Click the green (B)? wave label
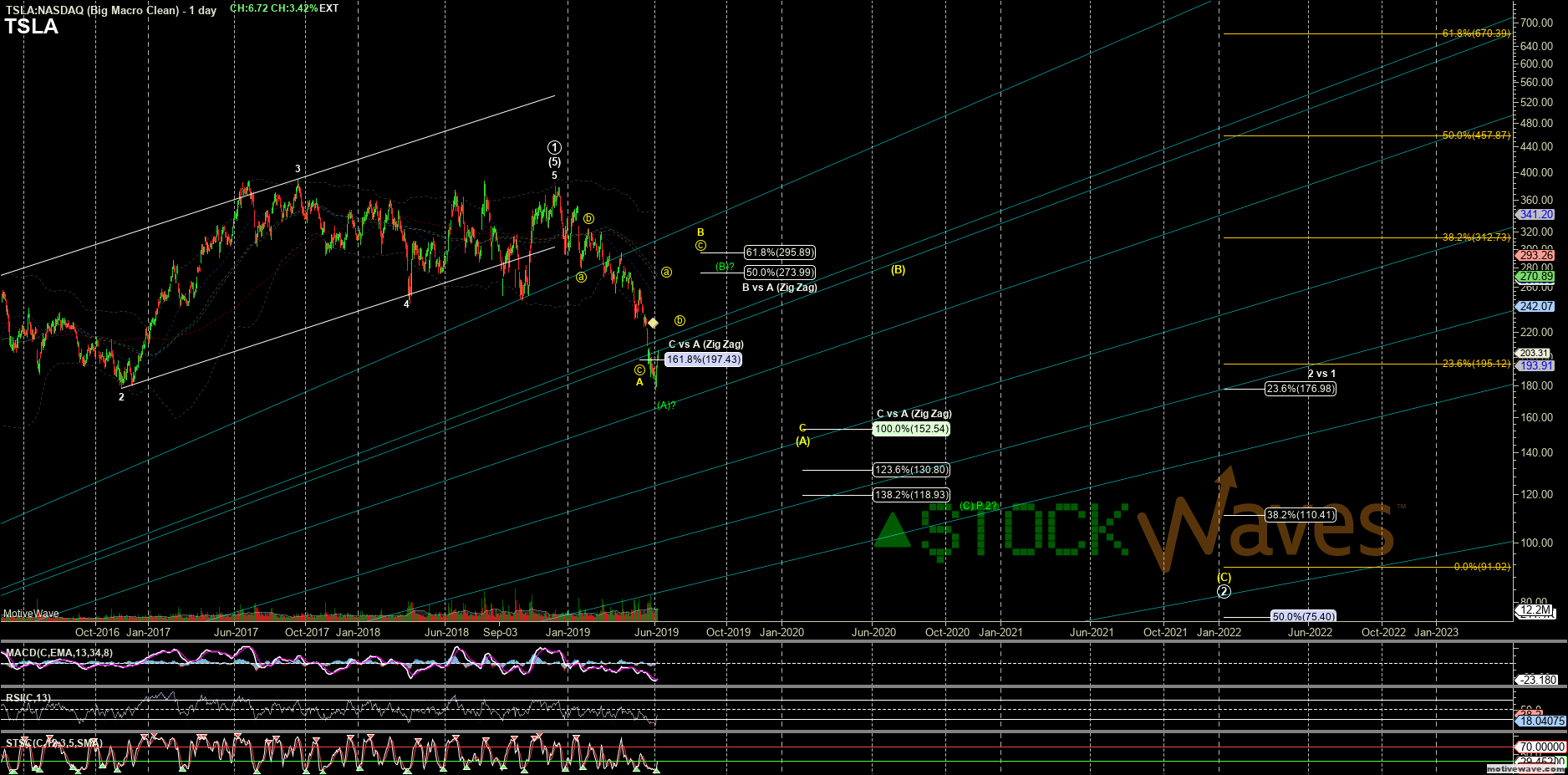 click(725, 267)
